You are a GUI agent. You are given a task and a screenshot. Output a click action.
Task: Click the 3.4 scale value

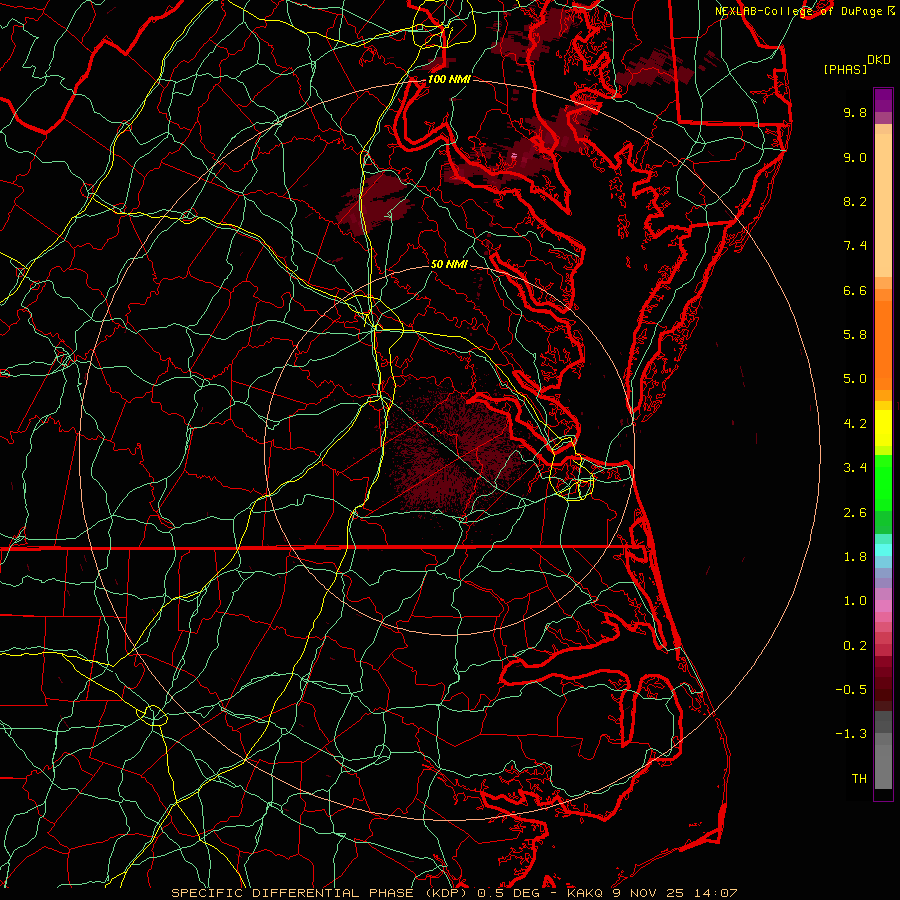[x=855, y=468]
